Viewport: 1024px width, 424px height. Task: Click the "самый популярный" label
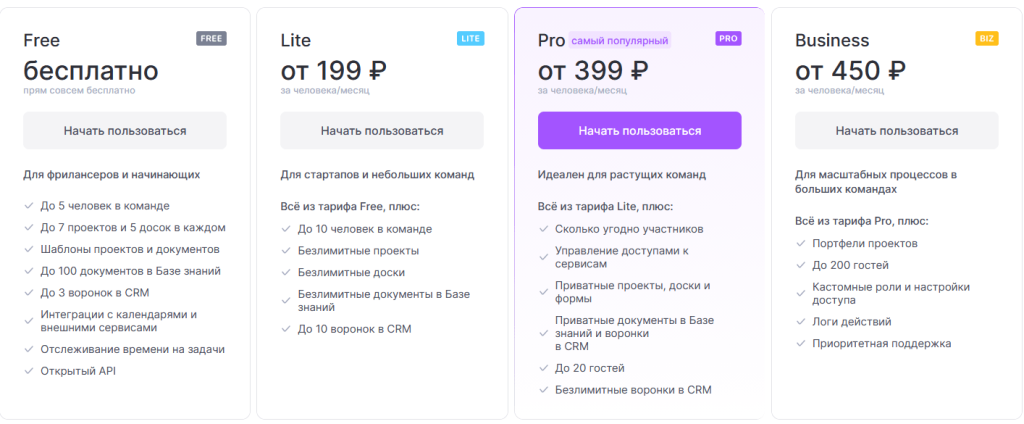[x=620, y=41]
